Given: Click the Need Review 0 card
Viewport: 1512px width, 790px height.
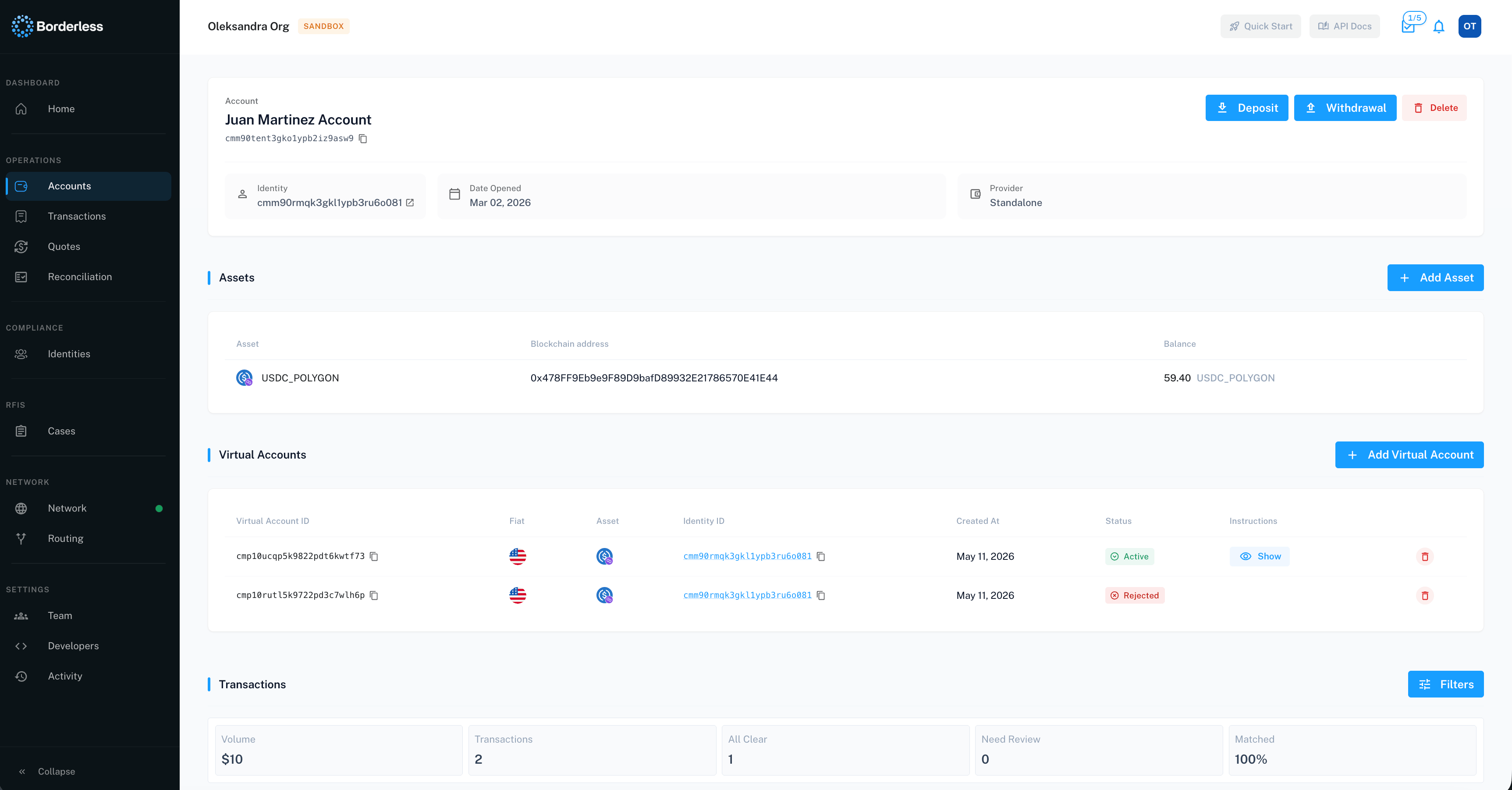Looking at the screenshot, I should click(1099, 751).
